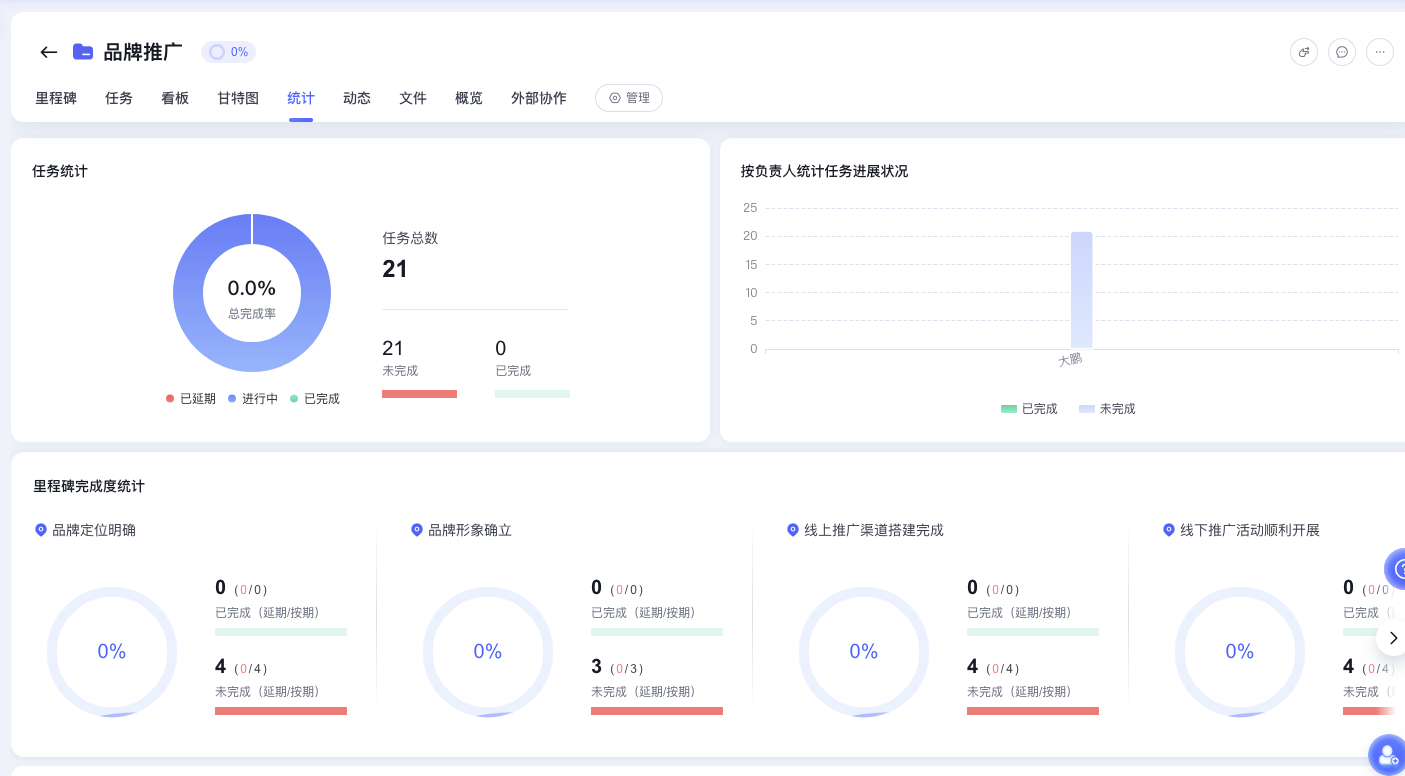Click red 未完成 bar under 品牌定位明确
Image resolution: width=1405 pixels, height=776 pixels.
(x=281, y=711)
